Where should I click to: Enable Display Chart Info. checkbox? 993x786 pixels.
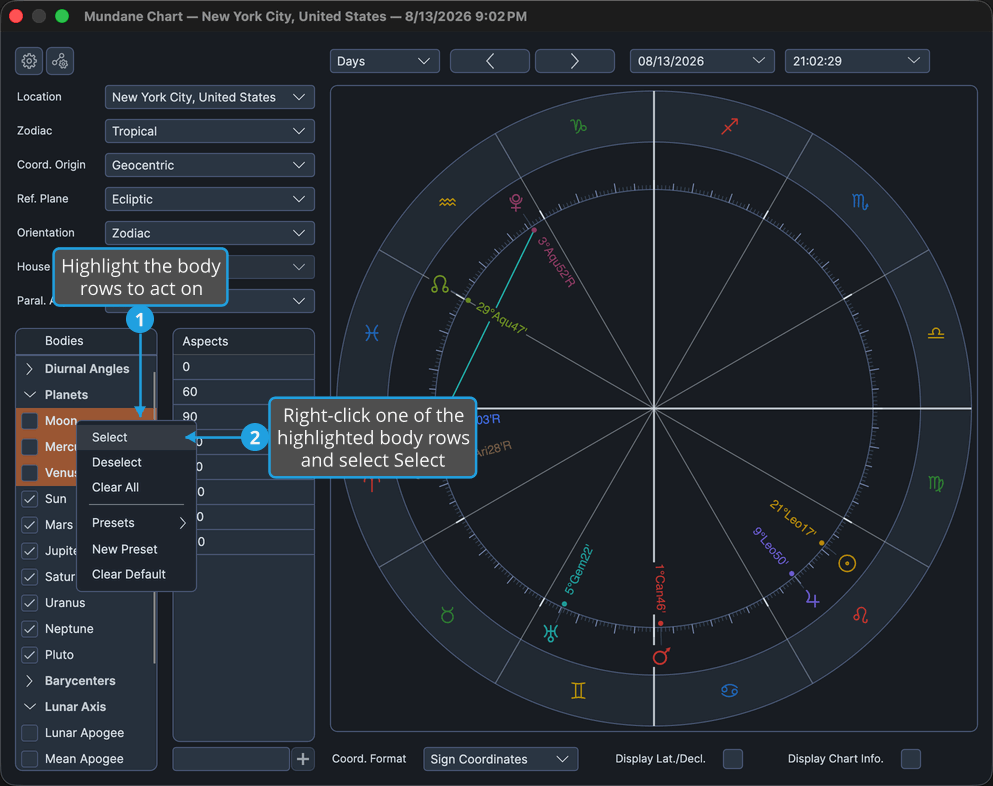click(x=911, y=759)
